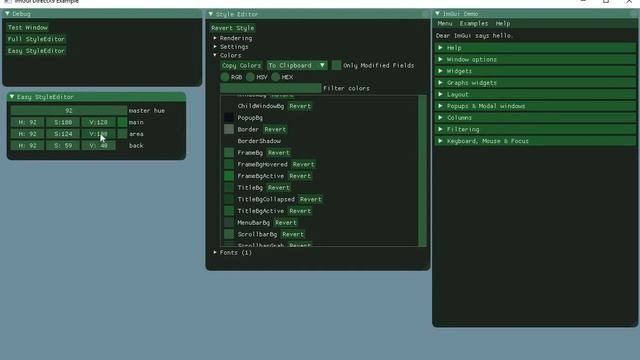
Task: Open the Easy StyleEditor button in Debug
Action: (x=36, y=51)
